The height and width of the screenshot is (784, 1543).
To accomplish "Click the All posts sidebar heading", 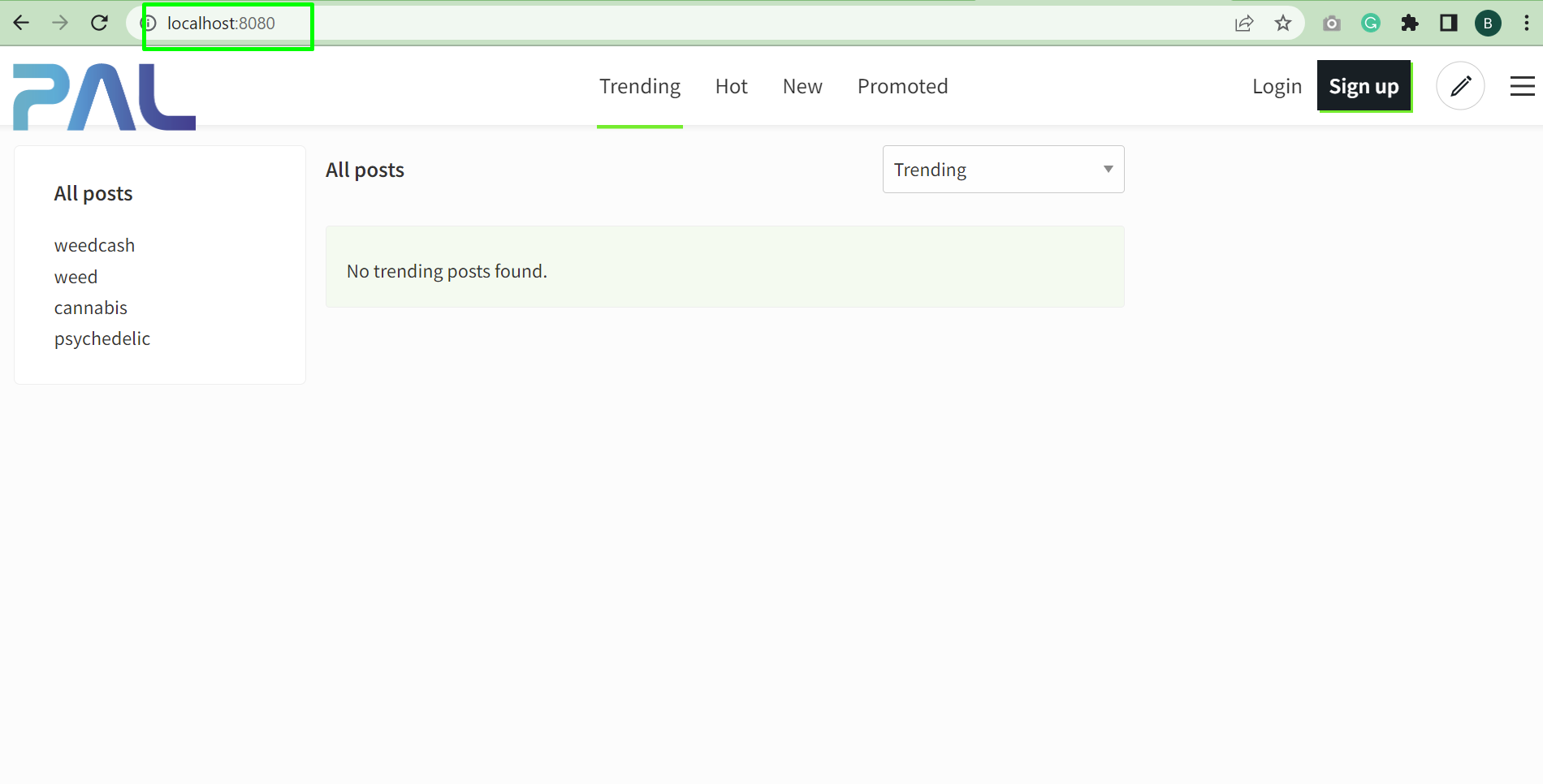I will [93, 193].
